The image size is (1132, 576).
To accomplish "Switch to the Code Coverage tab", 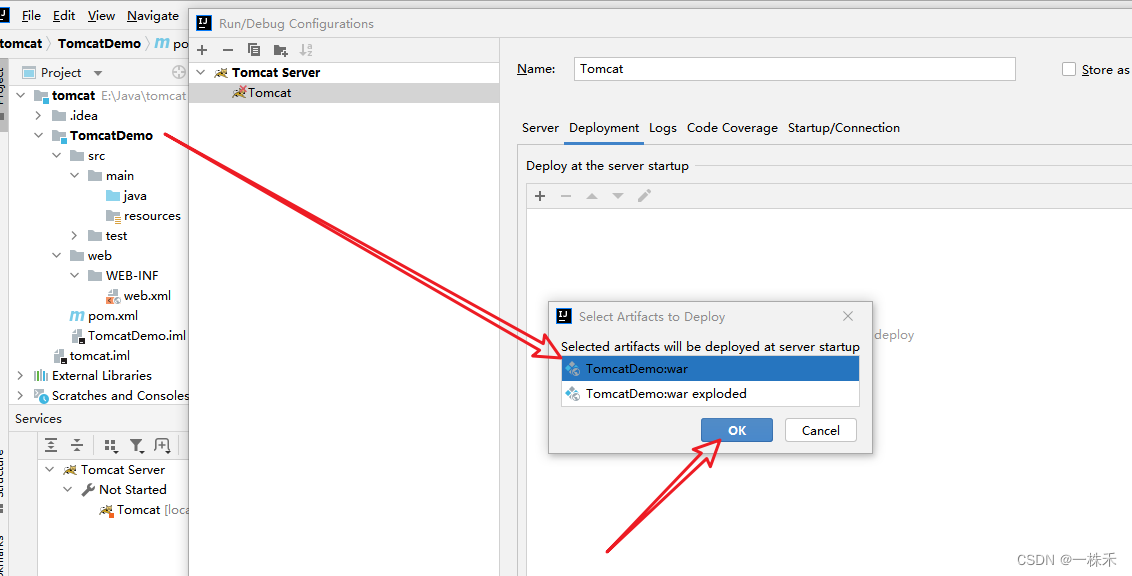I will [732, 128].
